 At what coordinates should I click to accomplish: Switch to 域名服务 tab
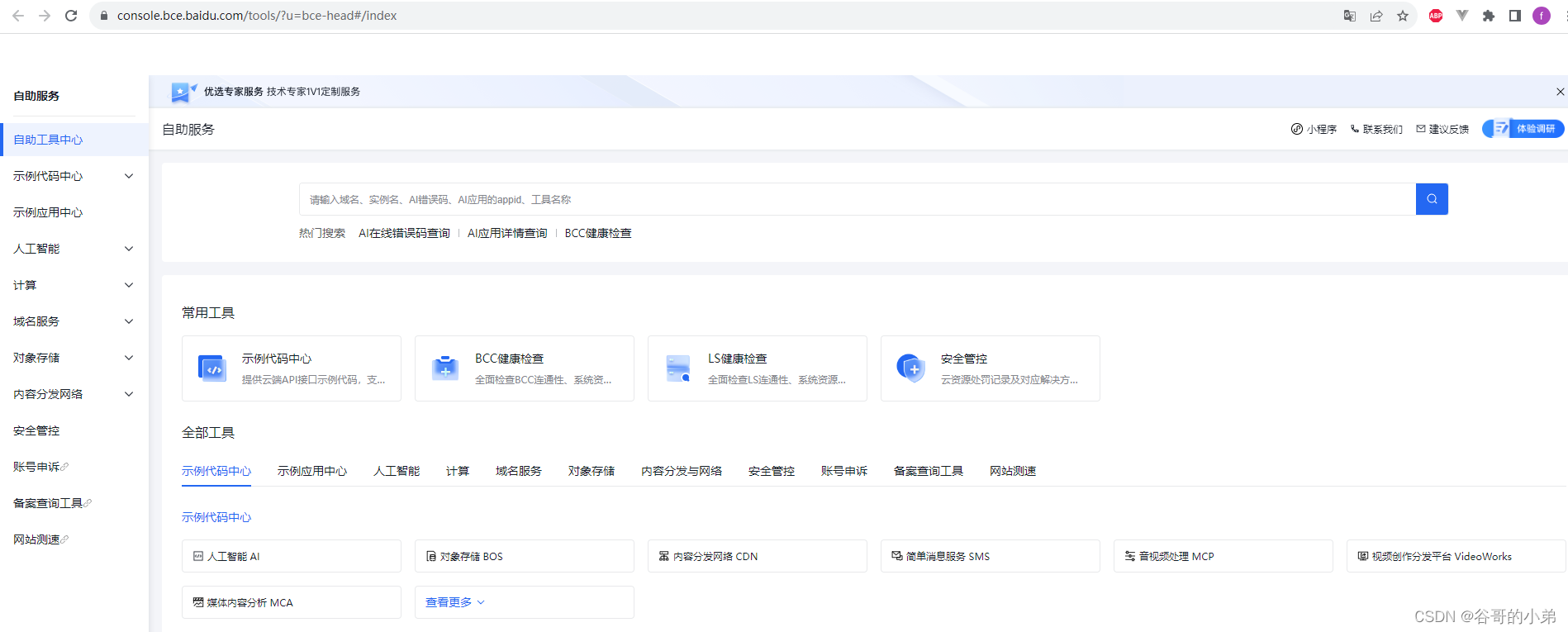(x=519, y=471)
